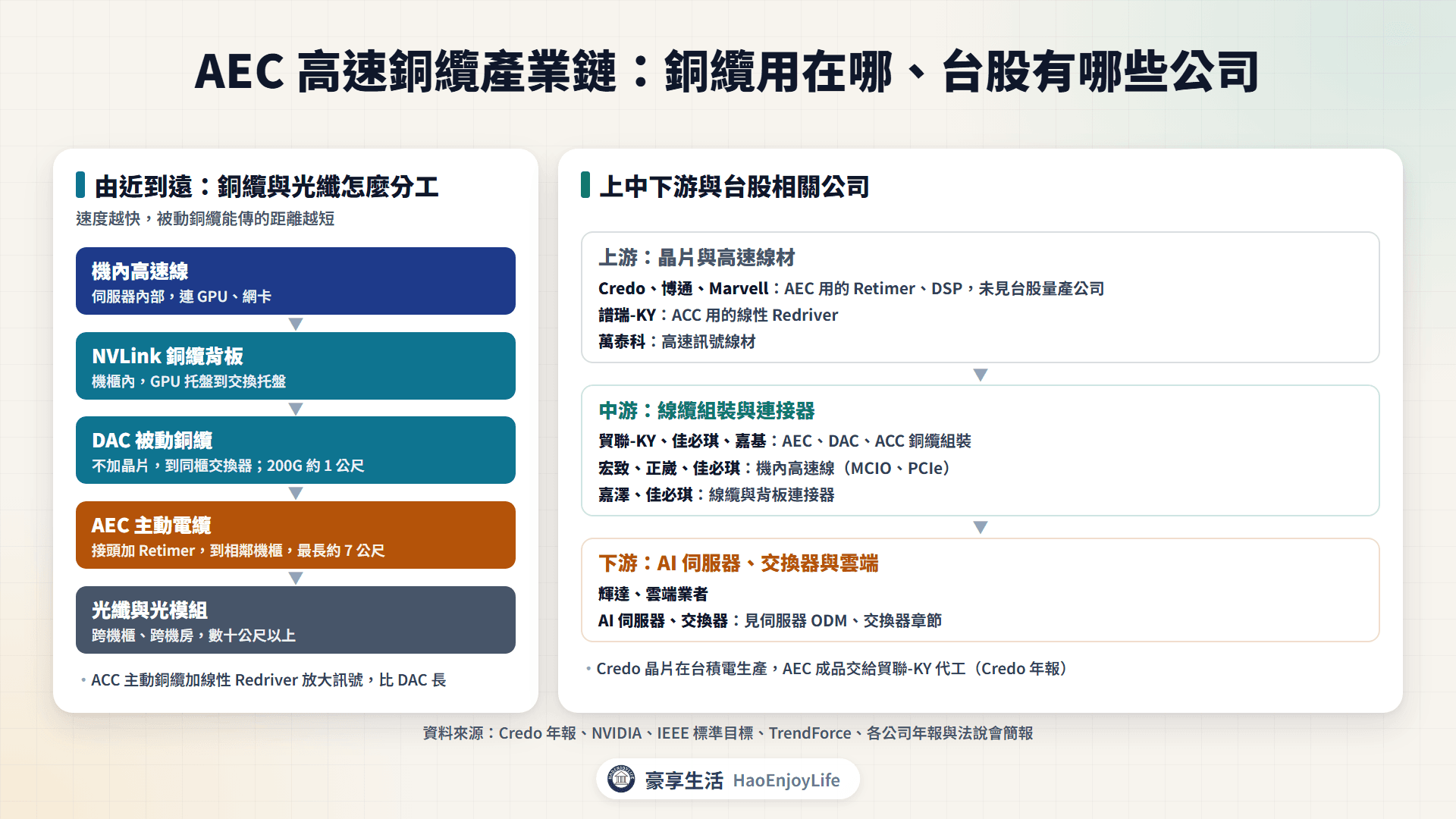The height and width of the screenshot is (819, 1456).
Task: Select the orange AEC 主動電纜 card
Action: [x=296, y=535]
